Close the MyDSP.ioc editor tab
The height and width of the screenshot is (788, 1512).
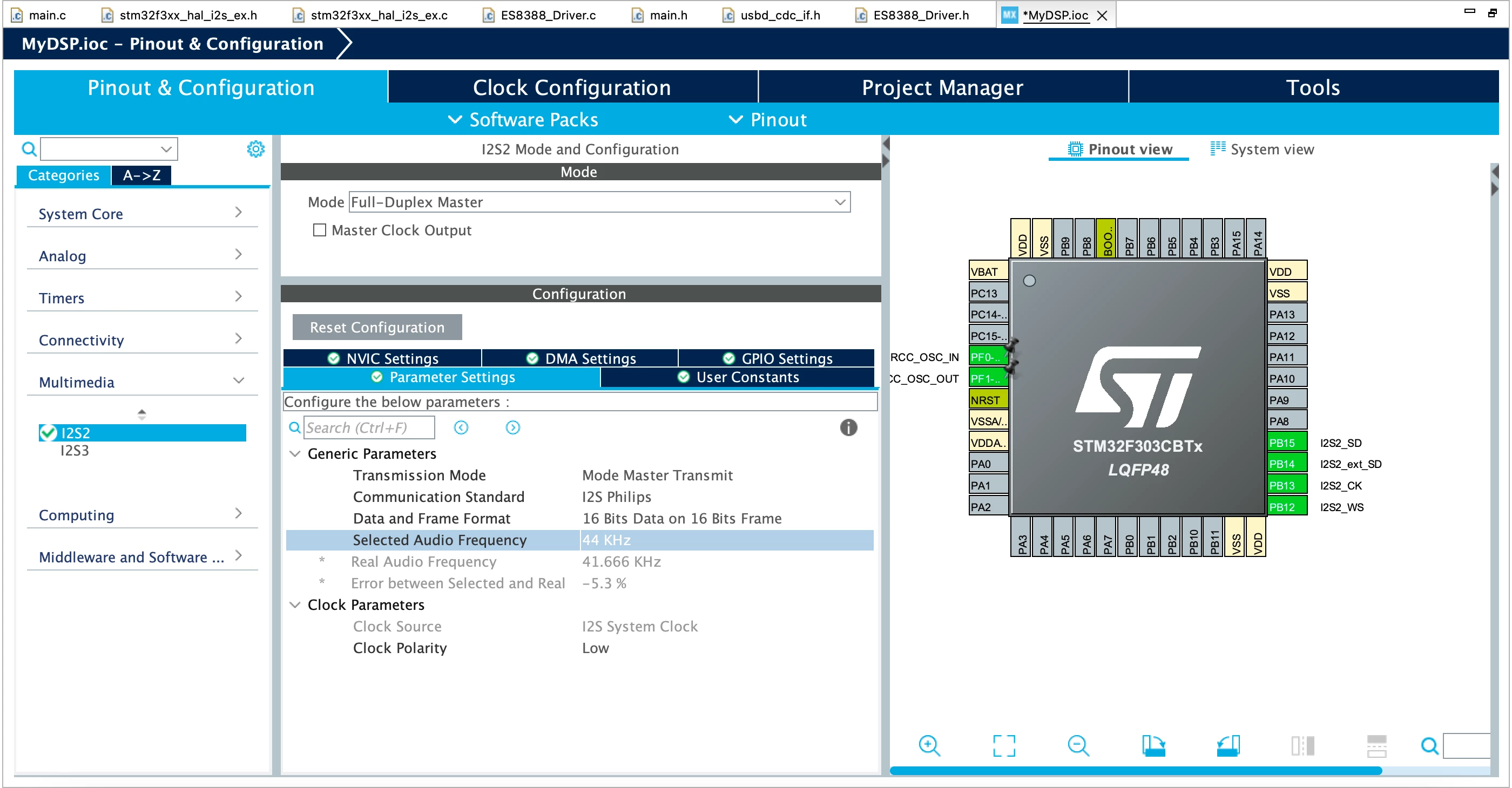pos(1102,15)
